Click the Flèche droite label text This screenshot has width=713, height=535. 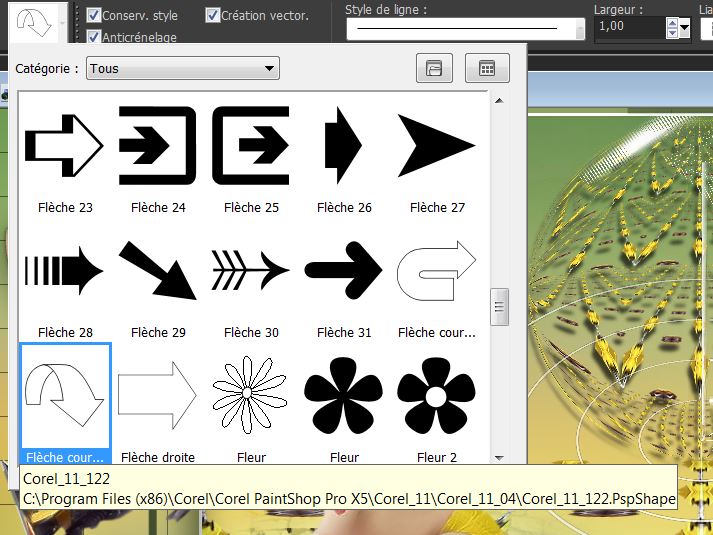(158, 457)
